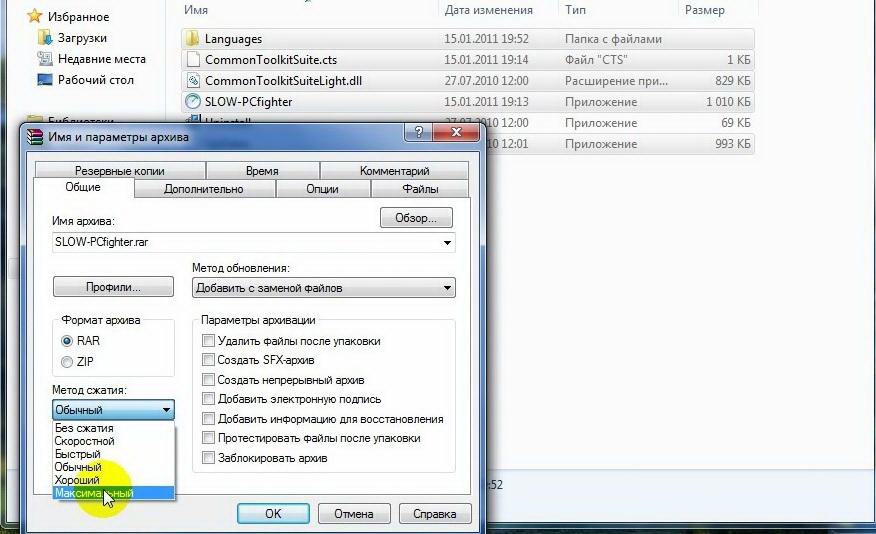Screen dimensions: 876x534
Task: Open the archive name dropdown arrow
Action: coord(446,242)
